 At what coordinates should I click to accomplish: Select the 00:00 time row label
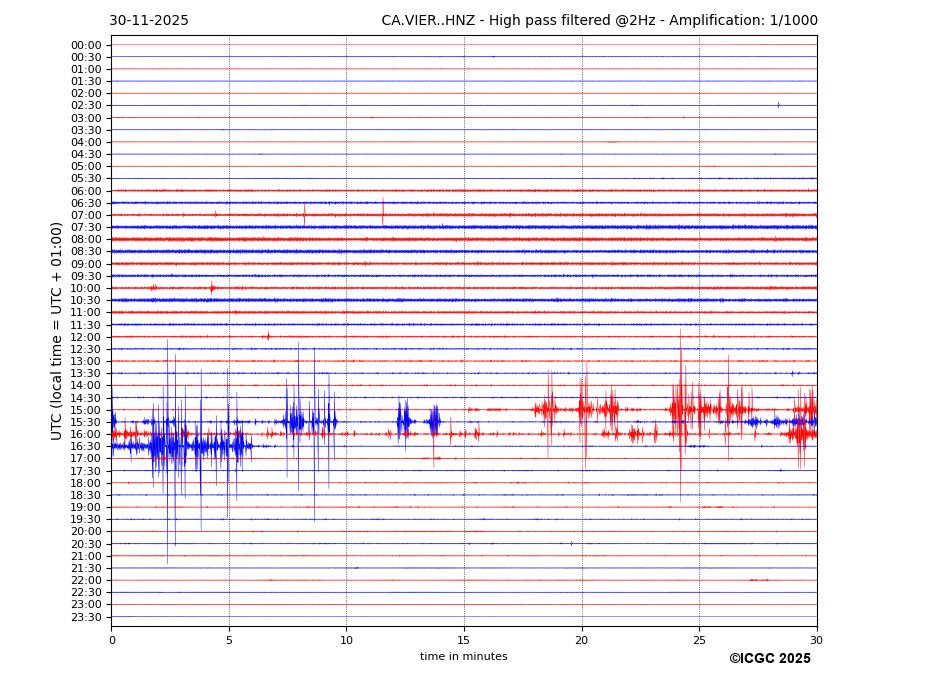(x=86, y=45)
